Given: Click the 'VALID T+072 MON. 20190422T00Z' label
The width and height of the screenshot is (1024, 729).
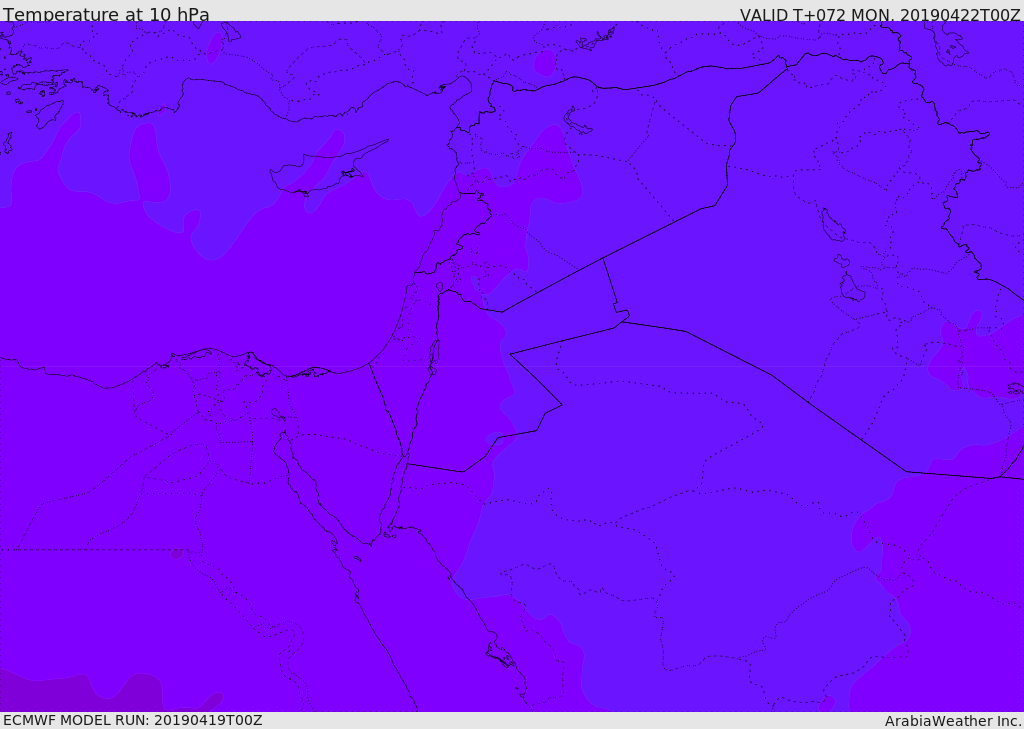Looking at the screenshot, I should pyautogui.click(x=880, y=14).
